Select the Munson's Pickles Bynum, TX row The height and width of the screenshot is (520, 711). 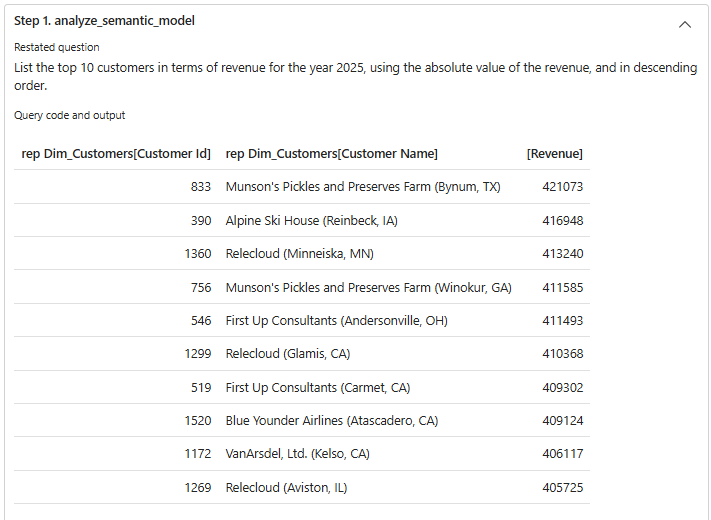point(363,187)
